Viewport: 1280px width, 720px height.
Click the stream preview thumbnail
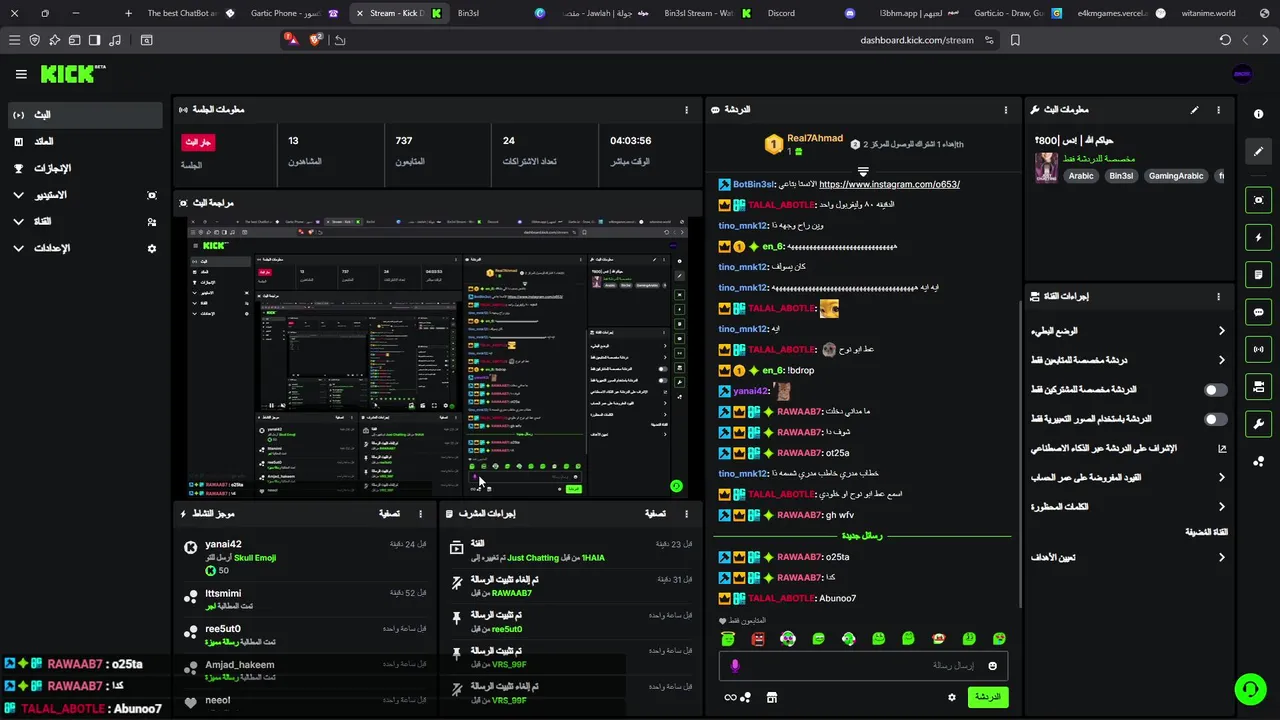(437, 357)
